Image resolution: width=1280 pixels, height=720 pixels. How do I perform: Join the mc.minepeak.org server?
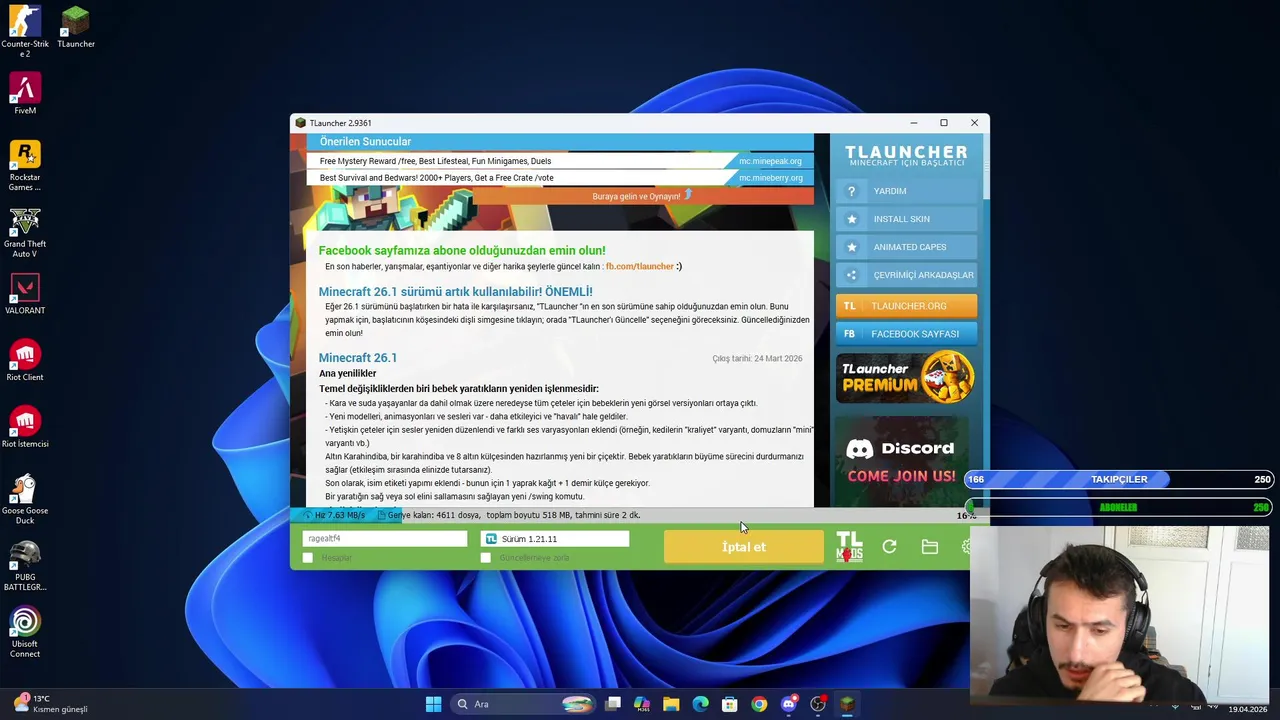770,161
